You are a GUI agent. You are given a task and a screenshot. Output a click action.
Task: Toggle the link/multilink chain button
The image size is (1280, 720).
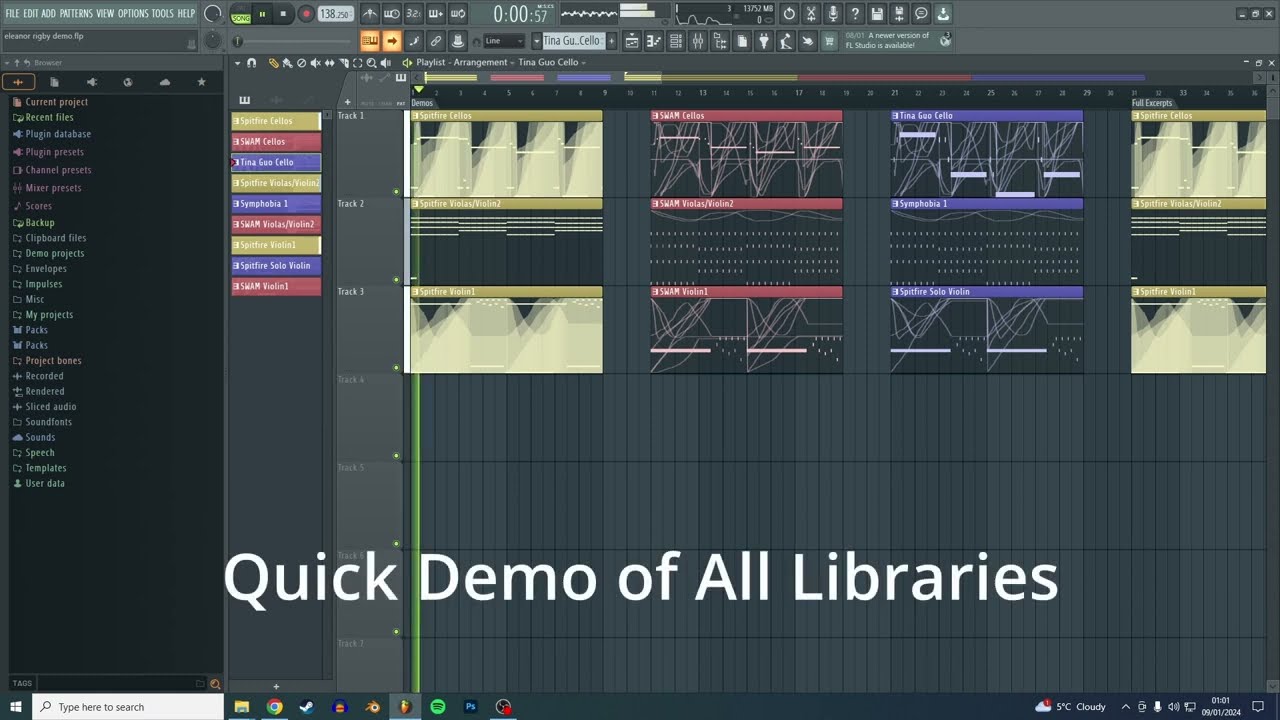435,41
